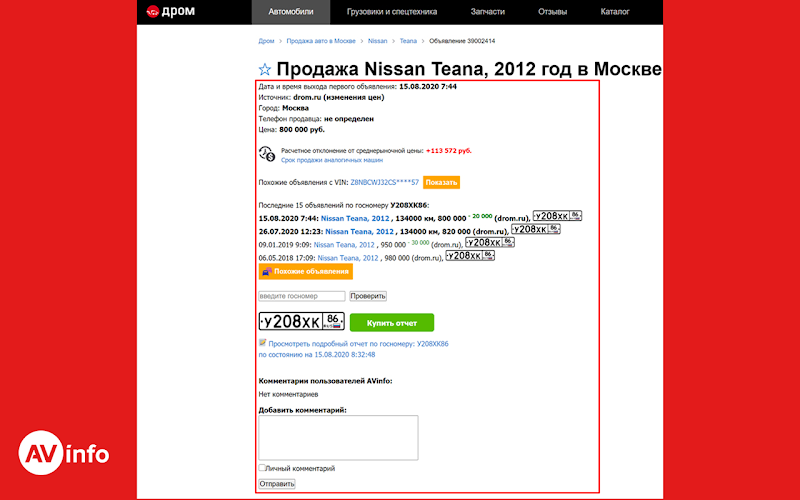Image resolution: width=800 pixels, height=500 pixels.
Task: Open Nissan breadcrumb link
Action: pyautogui.click(x=378, y=41)
